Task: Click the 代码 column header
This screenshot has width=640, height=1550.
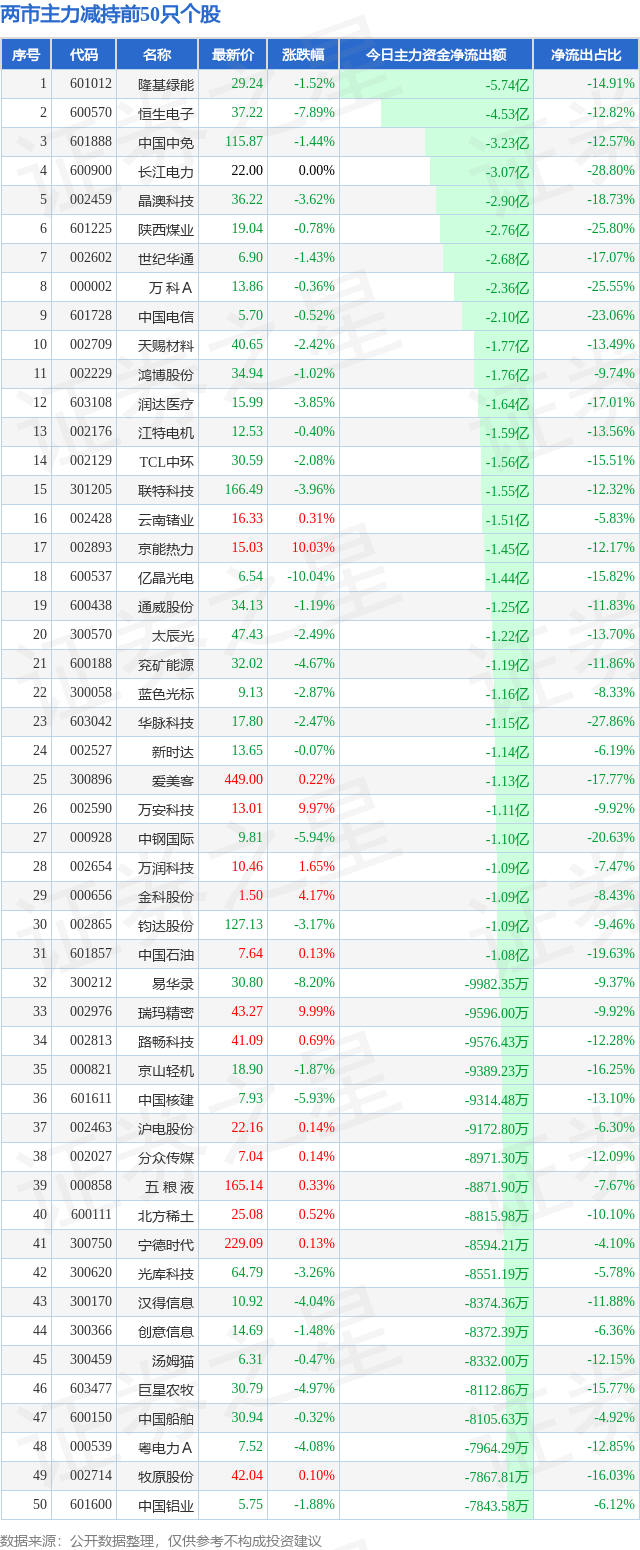Action: pyautogui.click(x=84, y=55)
